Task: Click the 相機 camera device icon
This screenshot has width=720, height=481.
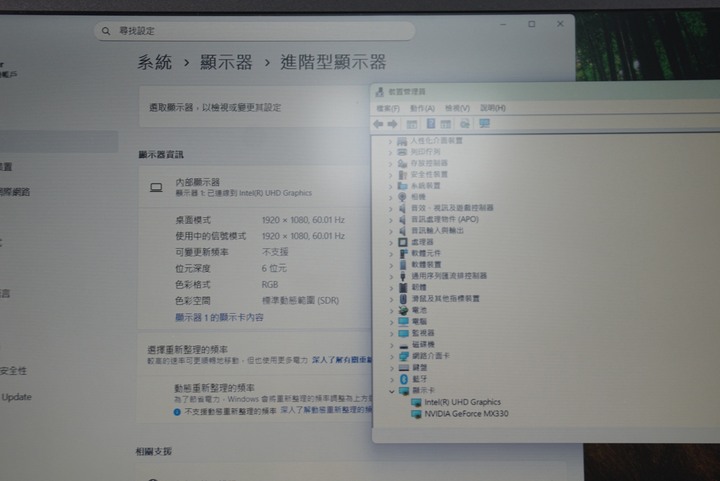Action: [x=403, y=197]
